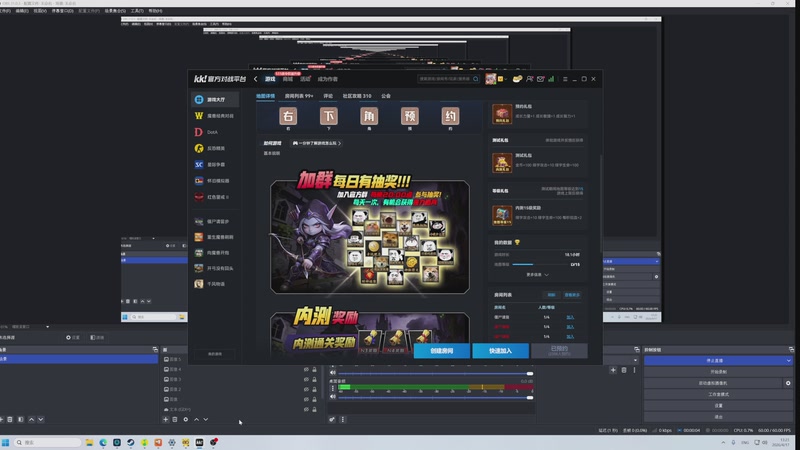Image resolution: width=800 pixels, height=450 pixels.
Task: Toggle visibility eye for 文本 (GDI+) source
Action: (306, 409)
